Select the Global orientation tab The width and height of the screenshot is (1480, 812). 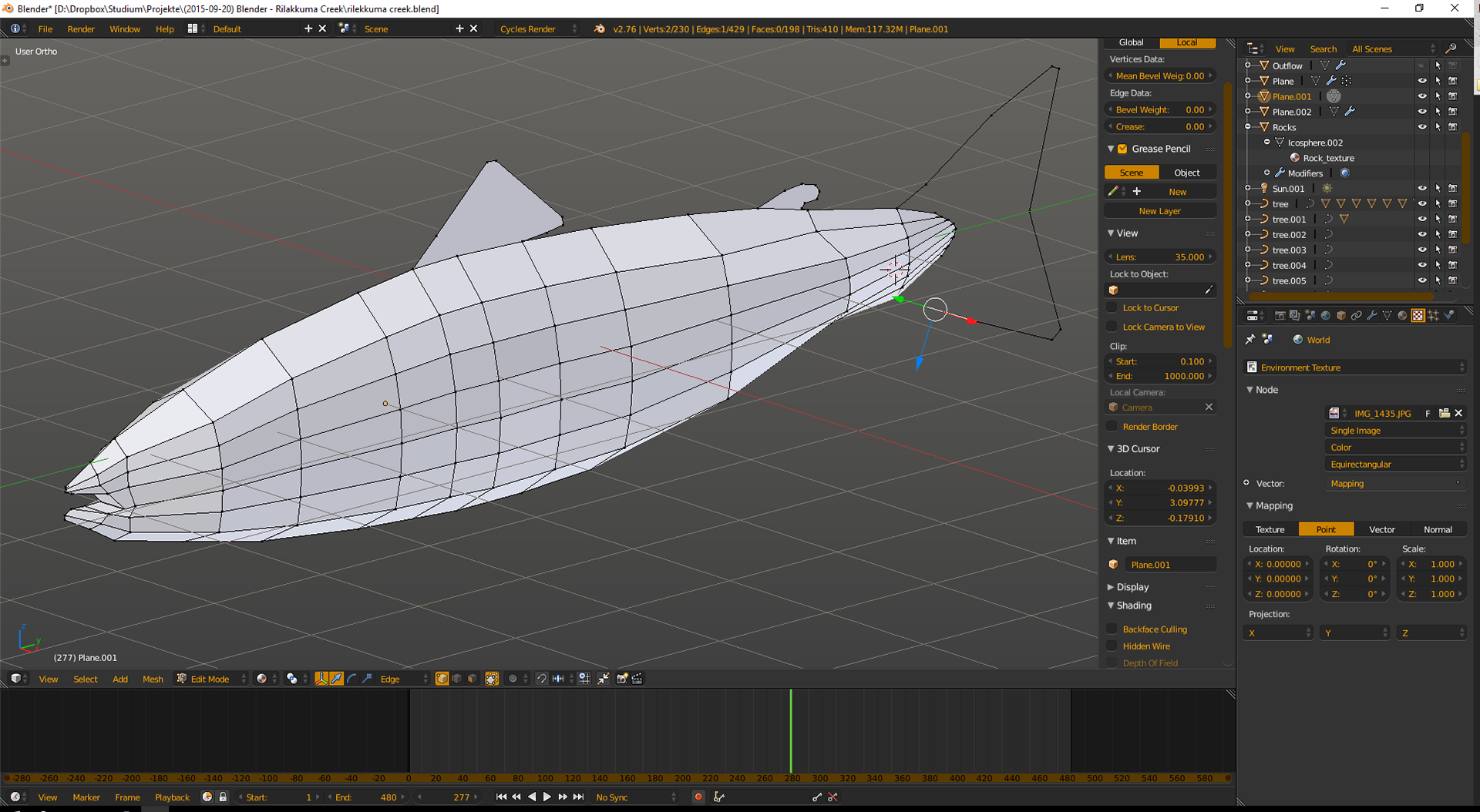click(x=1131, y=42)
